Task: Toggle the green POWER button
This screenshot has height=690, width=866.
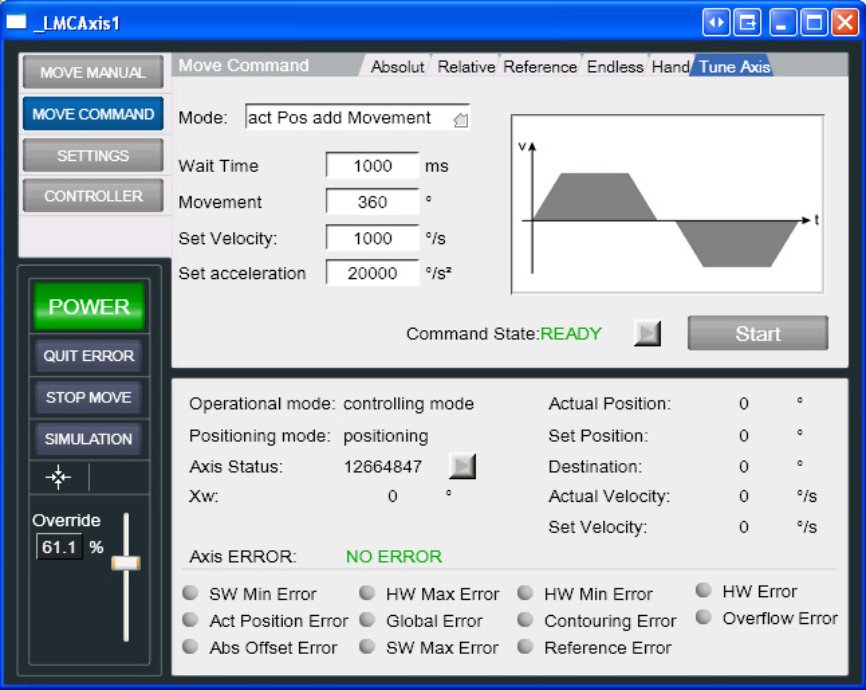Action: point(89,306)
